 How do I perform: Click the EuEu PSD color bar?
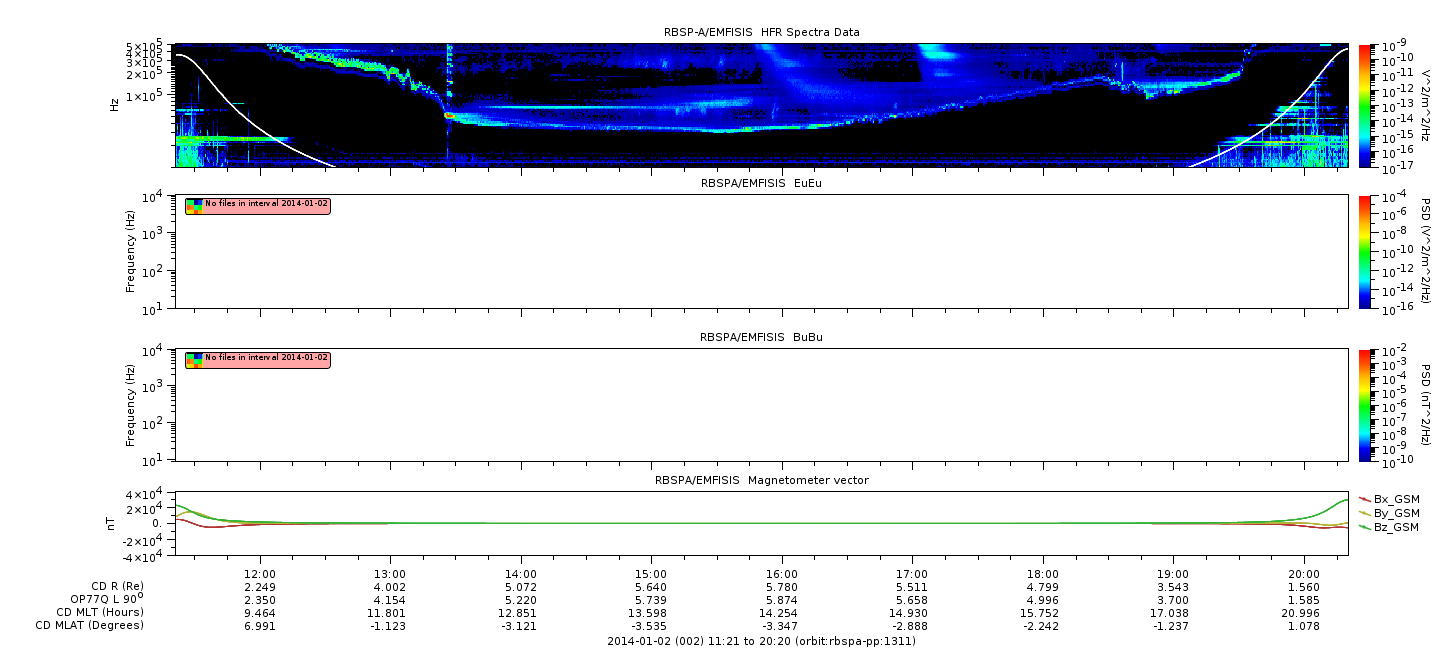(x=1365, y=252)
